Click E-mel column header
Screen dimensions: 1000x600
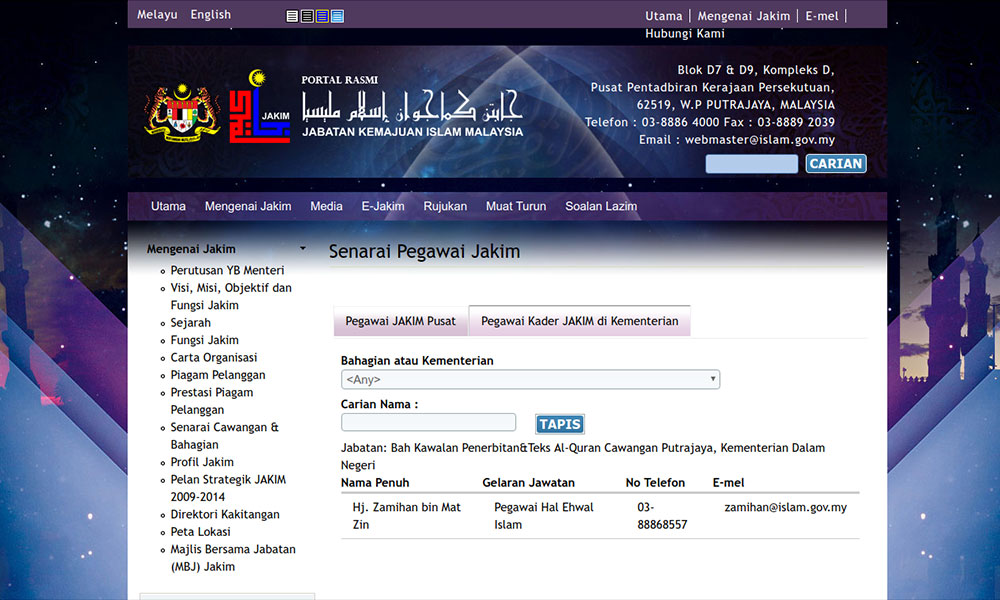tap(728, 483)
